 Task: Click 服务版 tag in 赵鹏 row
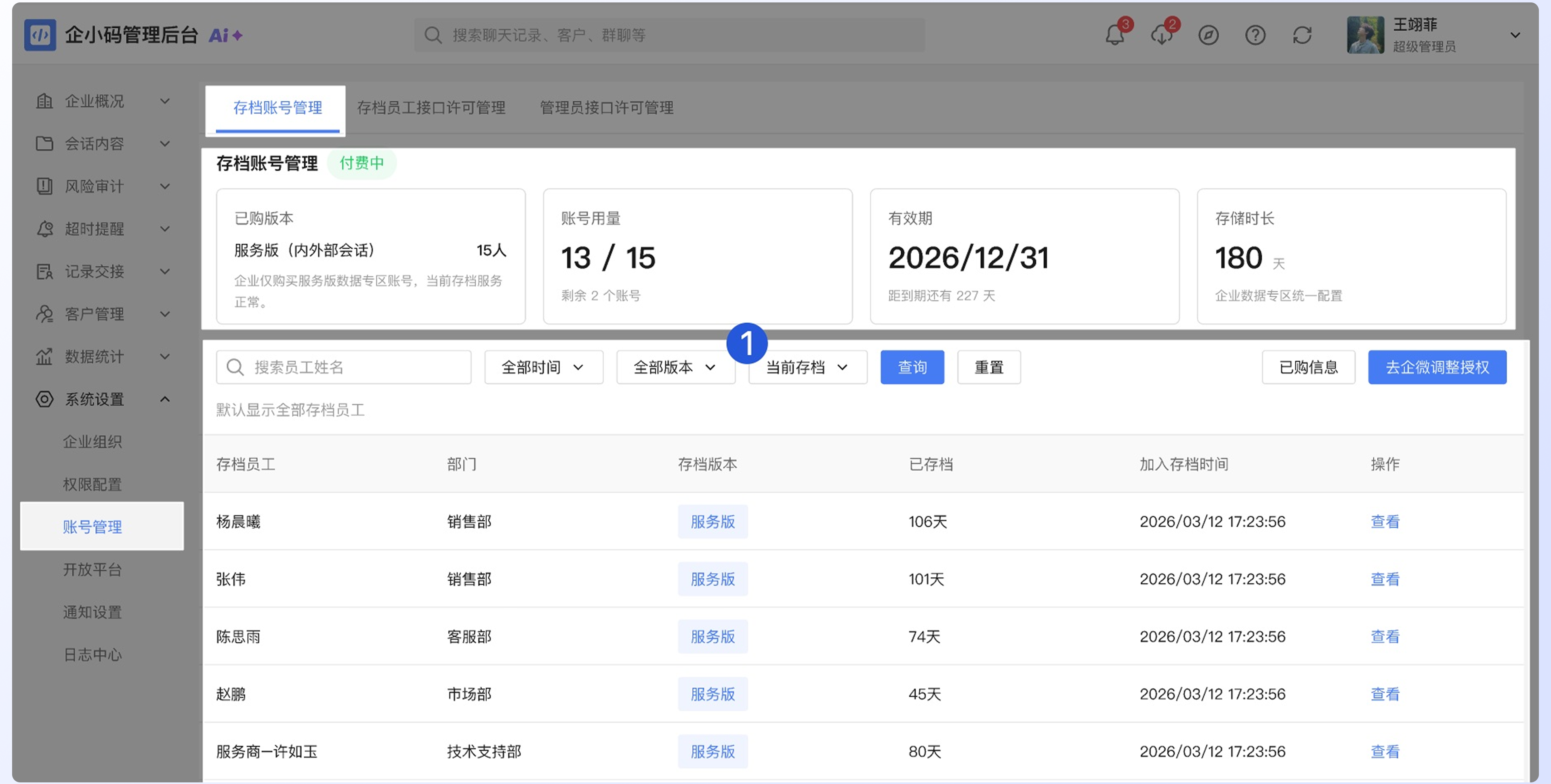[713, 694]
